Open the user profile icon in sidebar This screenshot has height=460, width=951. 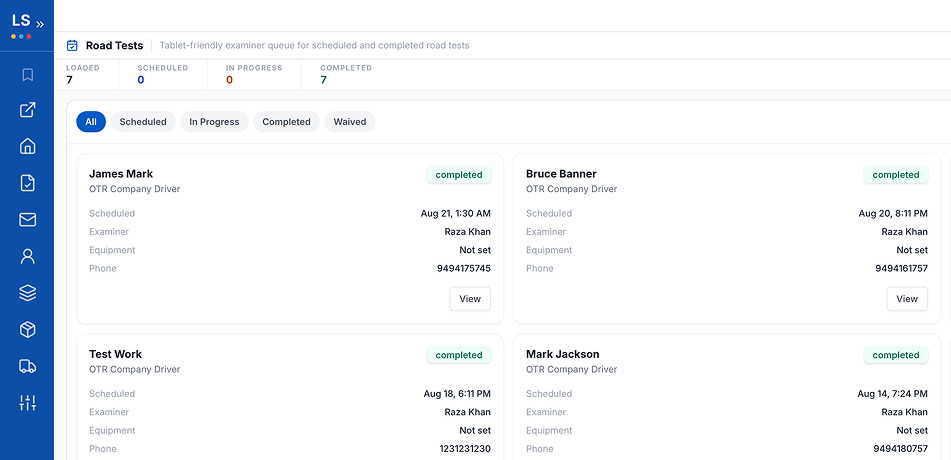[x=27, y=256]
